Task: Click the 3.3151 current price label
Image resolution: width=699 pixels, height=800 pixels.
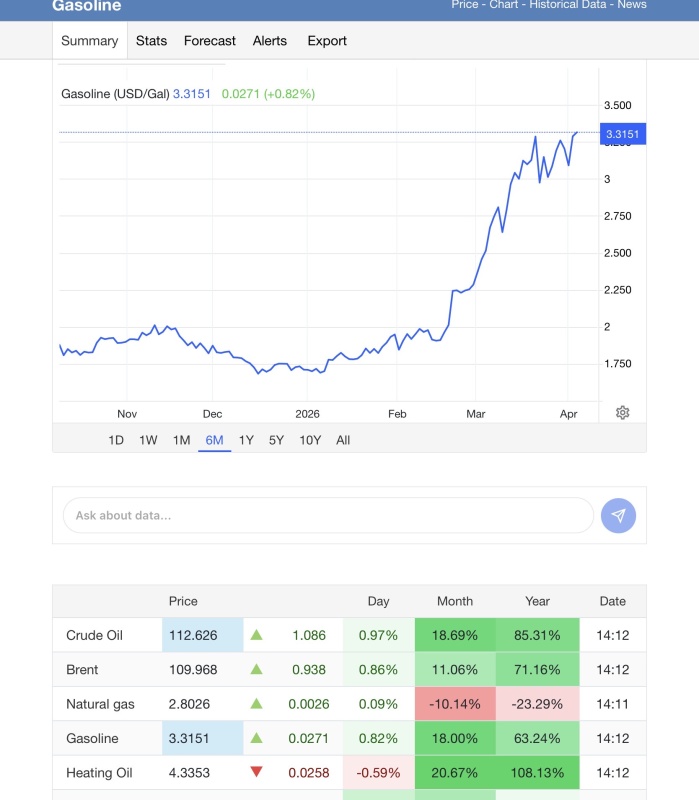Action: (x=623, y=134)
